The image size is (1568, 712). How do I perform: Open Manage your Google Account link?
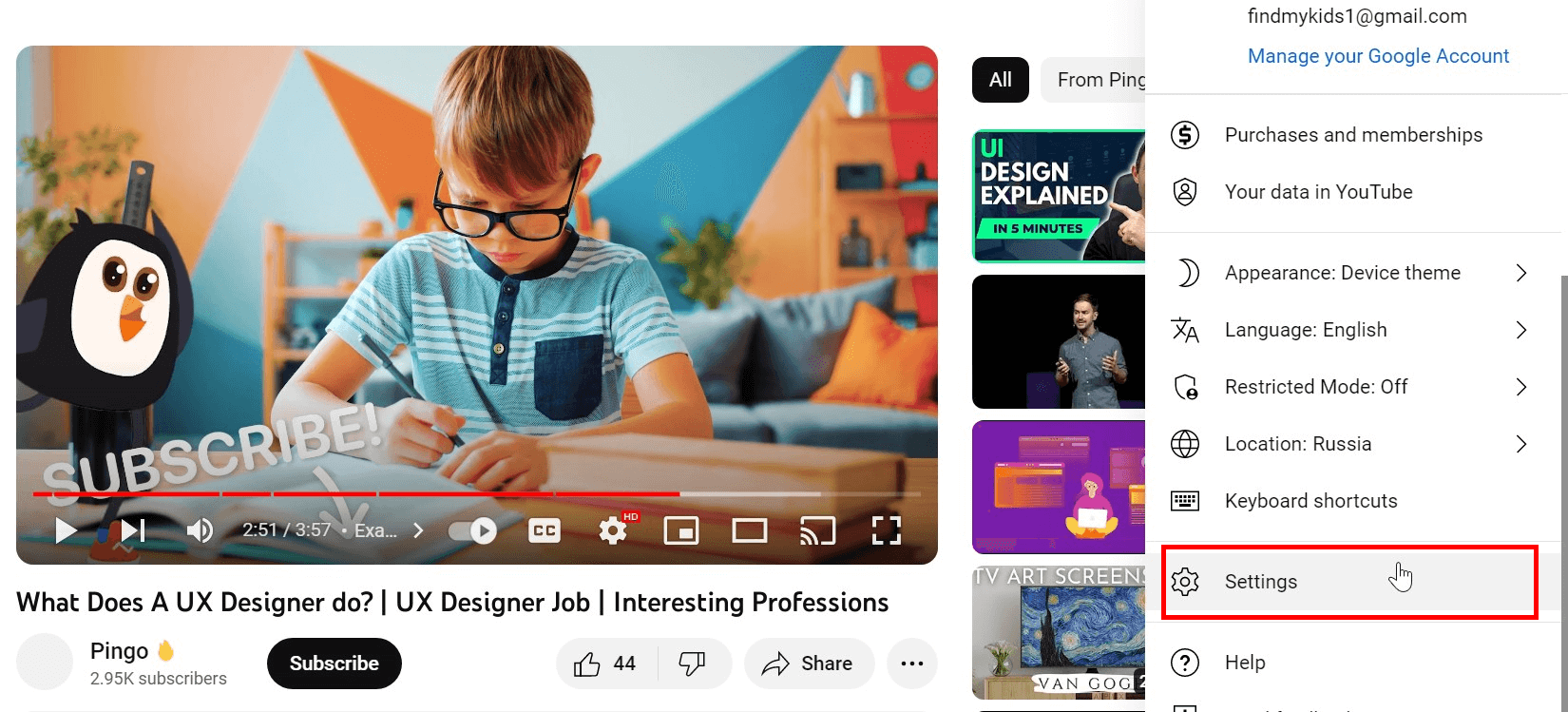point(1378,56)
